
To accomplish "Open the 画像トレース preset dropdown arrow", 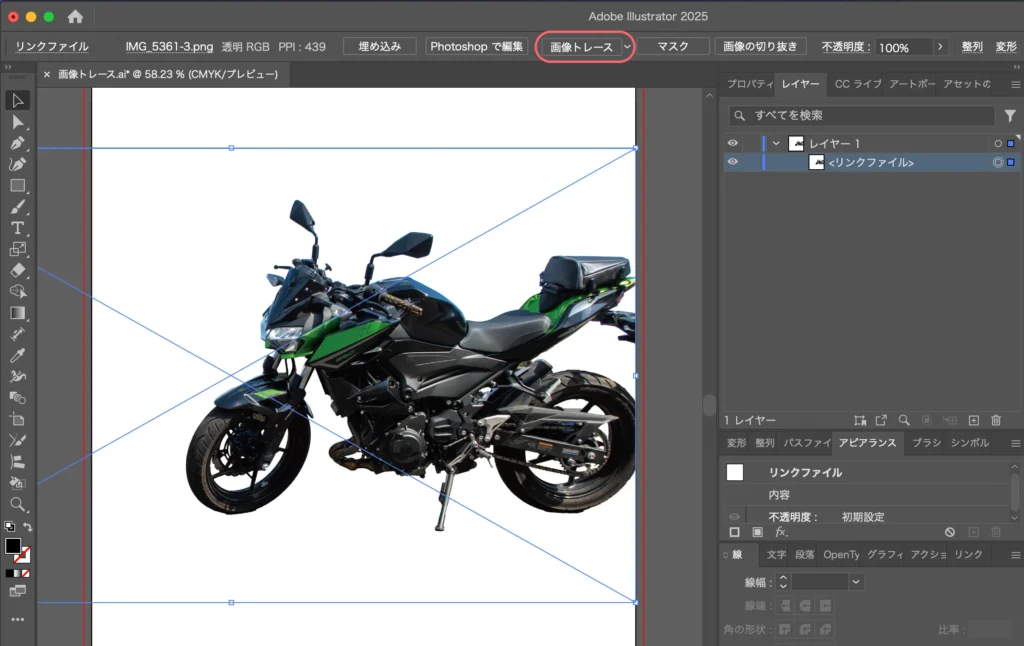I will pyautogui.click(x=627, y=47).
